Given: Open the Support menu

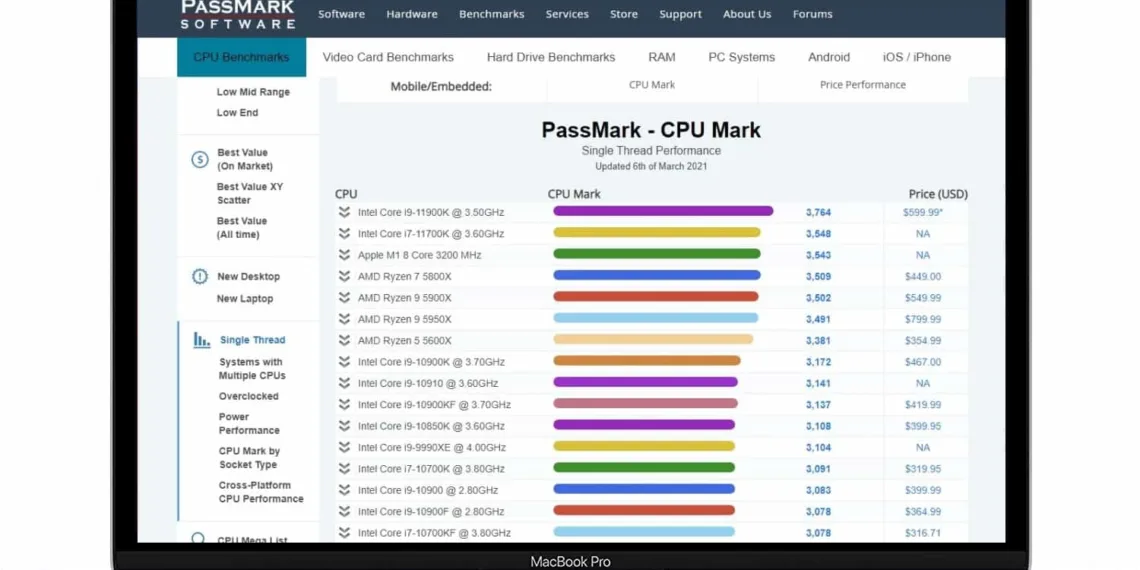Looking at the screenshot, I should (681, 14).
